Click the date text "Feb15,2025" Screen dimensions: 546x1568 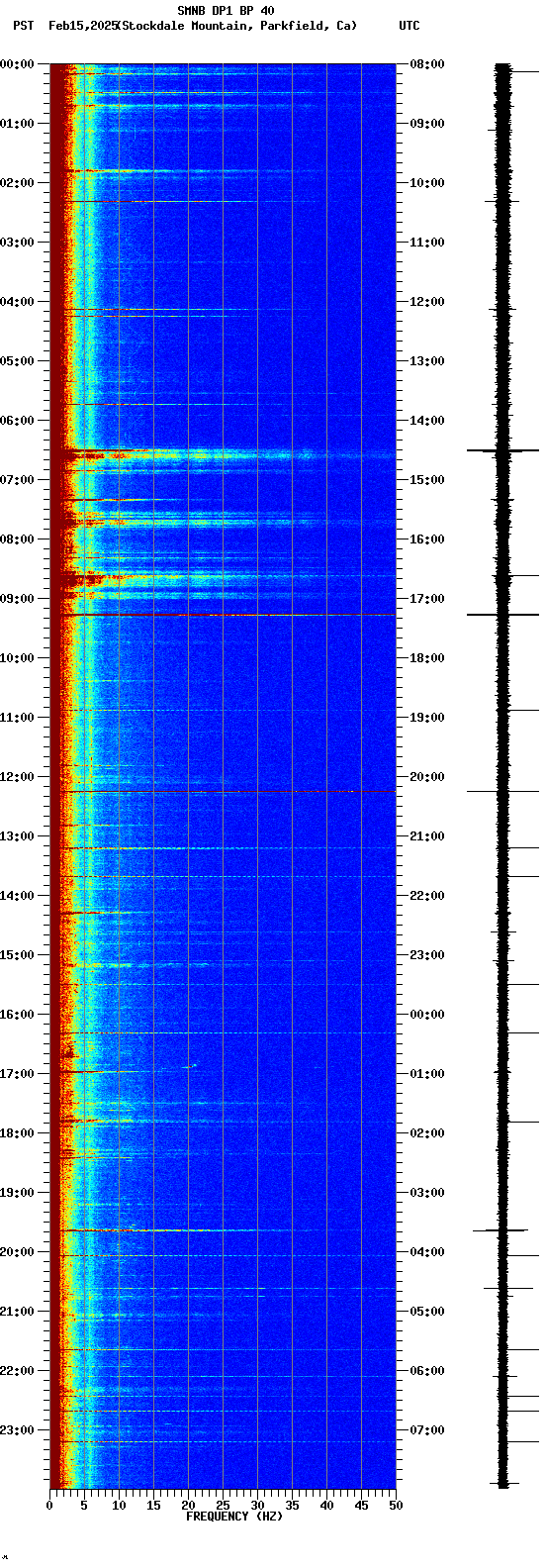(x=82, y=26)
